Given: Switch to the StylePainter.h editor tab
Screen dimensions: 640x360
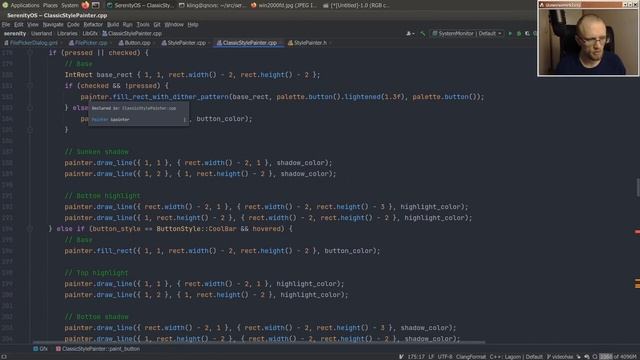Looking at the screenshot, I should 308,43.
